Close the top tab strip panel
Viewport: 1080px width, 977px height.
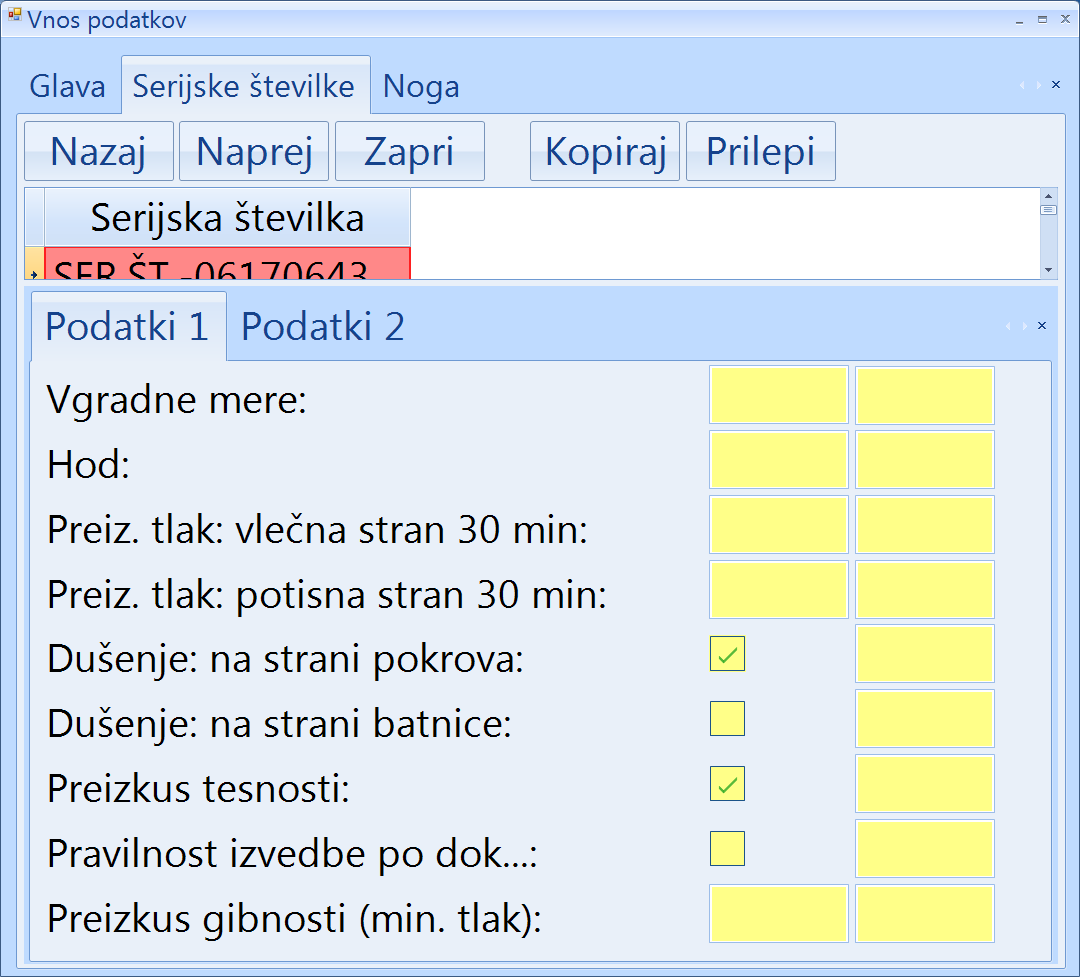(1055, 85)
